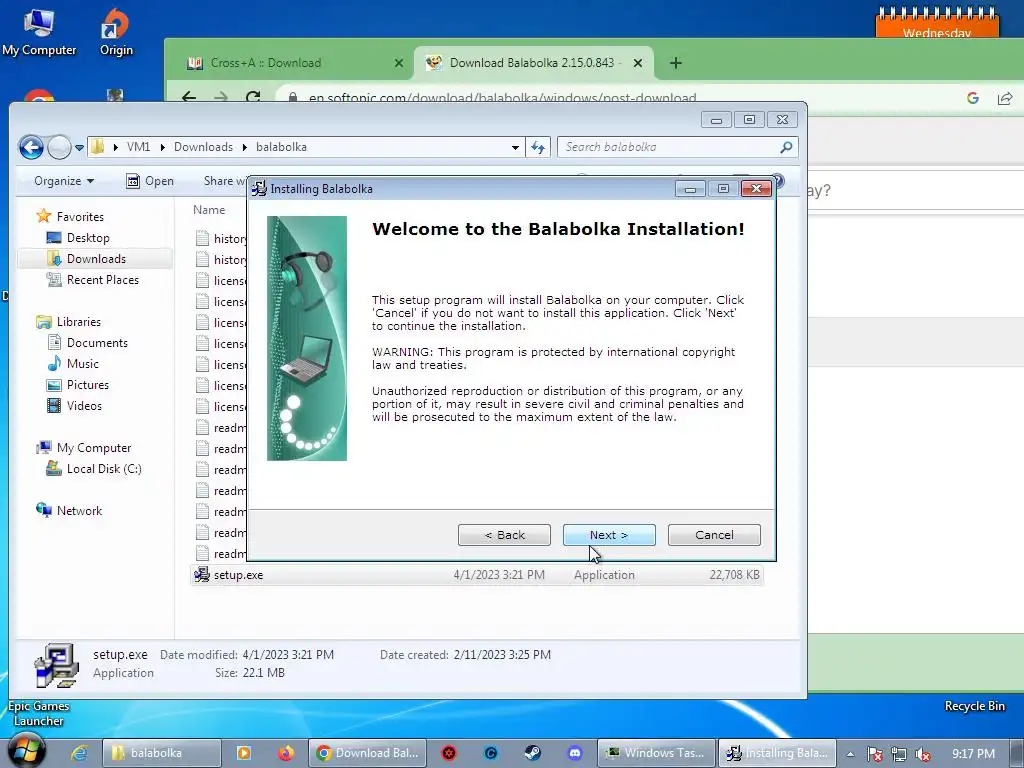Open the Organize menu in Explorer

(x=63, y=181)
